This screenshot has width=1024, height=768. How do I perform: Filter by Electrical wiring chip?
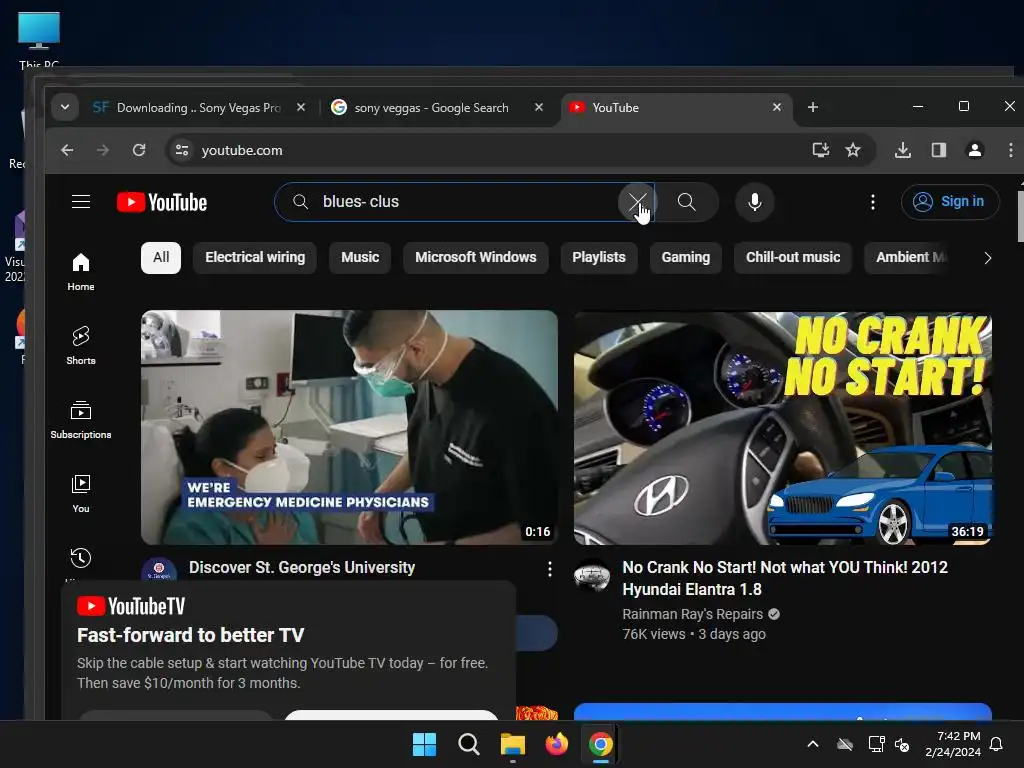tap(255, 257)
